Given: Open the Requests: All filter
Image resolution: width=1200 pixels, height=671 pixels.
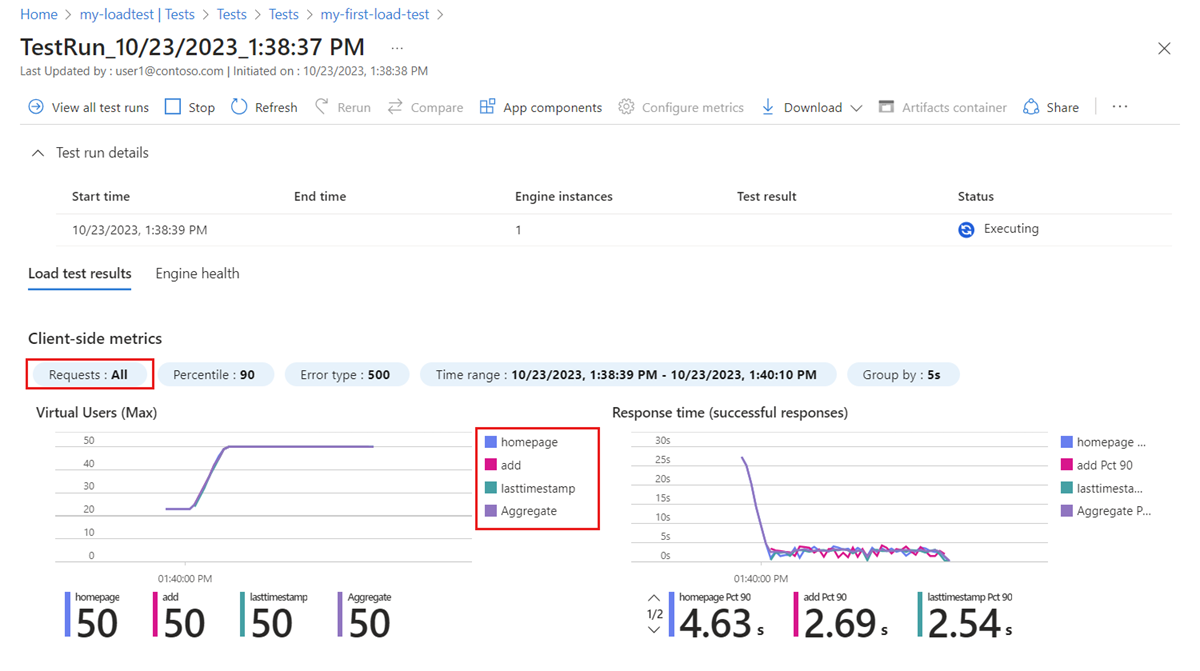Looking at the screenshot, I should (89, 374).
